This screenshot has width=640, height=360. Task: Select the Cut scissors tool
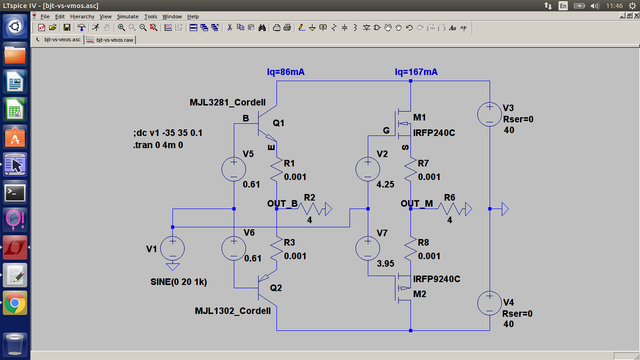pyautogui.click(x=229, y=28)
